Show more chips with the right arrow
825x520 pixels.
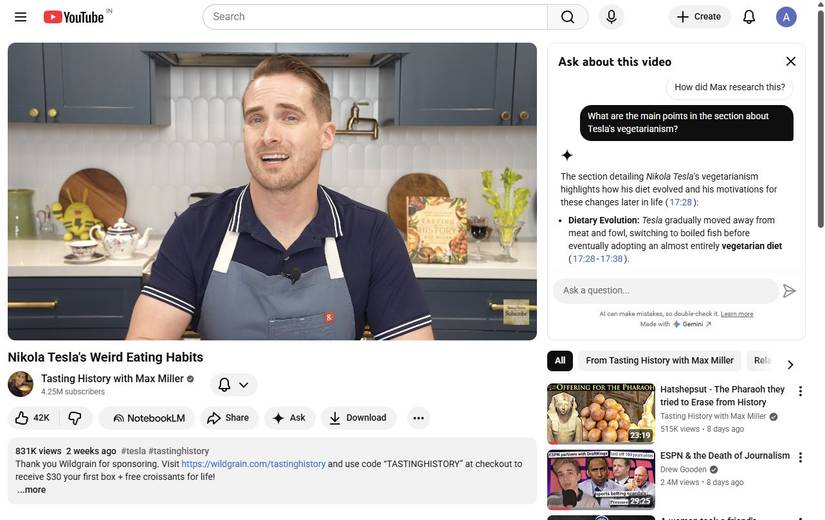[790, 364]
